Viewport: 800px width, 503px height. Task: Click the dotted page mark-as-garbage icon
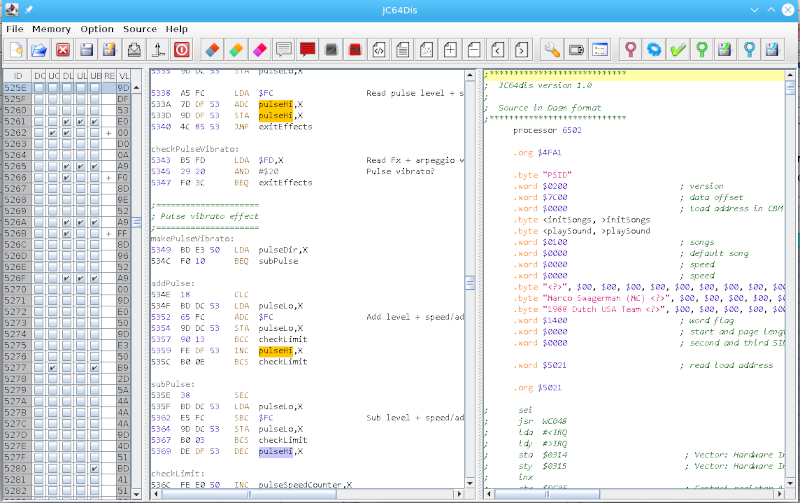426,49
